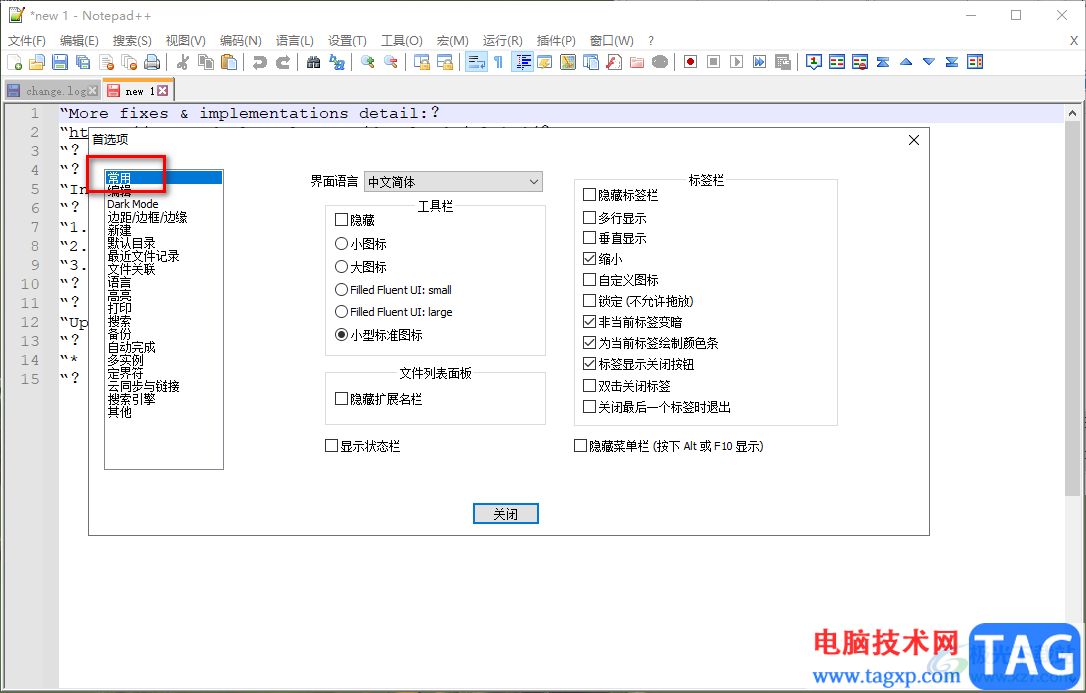This screenshot has height=693, width=1086.
Task: Select Filled Fluent UI: small option
Action: pyautogui.click(x=341, y=289)
